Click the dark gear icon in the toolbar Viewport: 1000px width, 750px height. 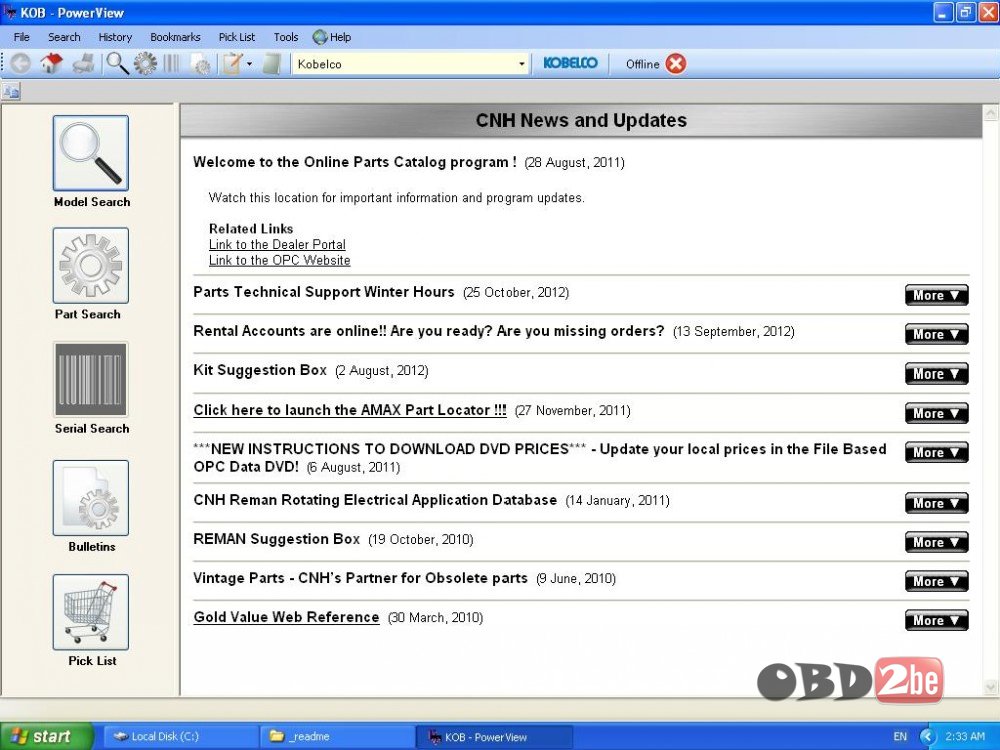[x=145, y=64]
